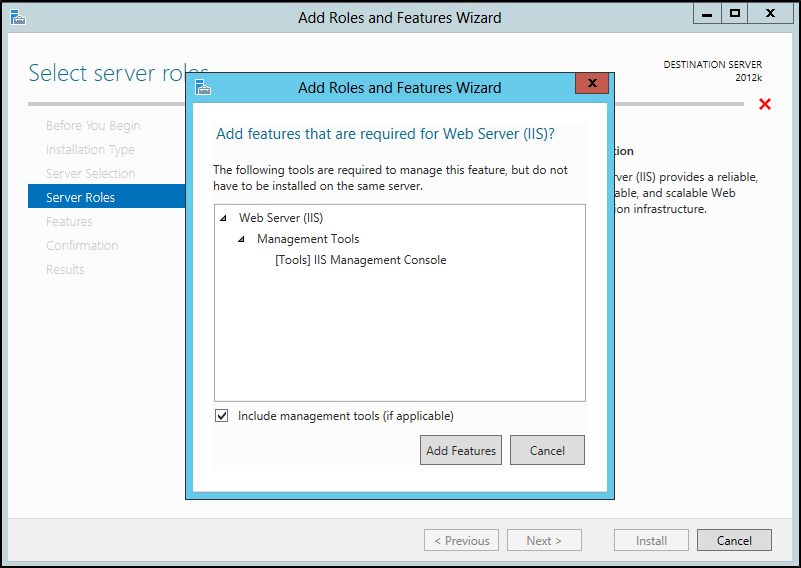Open Results step in sidebar
This screenshot has height=568, width=801.
[65, 270]
